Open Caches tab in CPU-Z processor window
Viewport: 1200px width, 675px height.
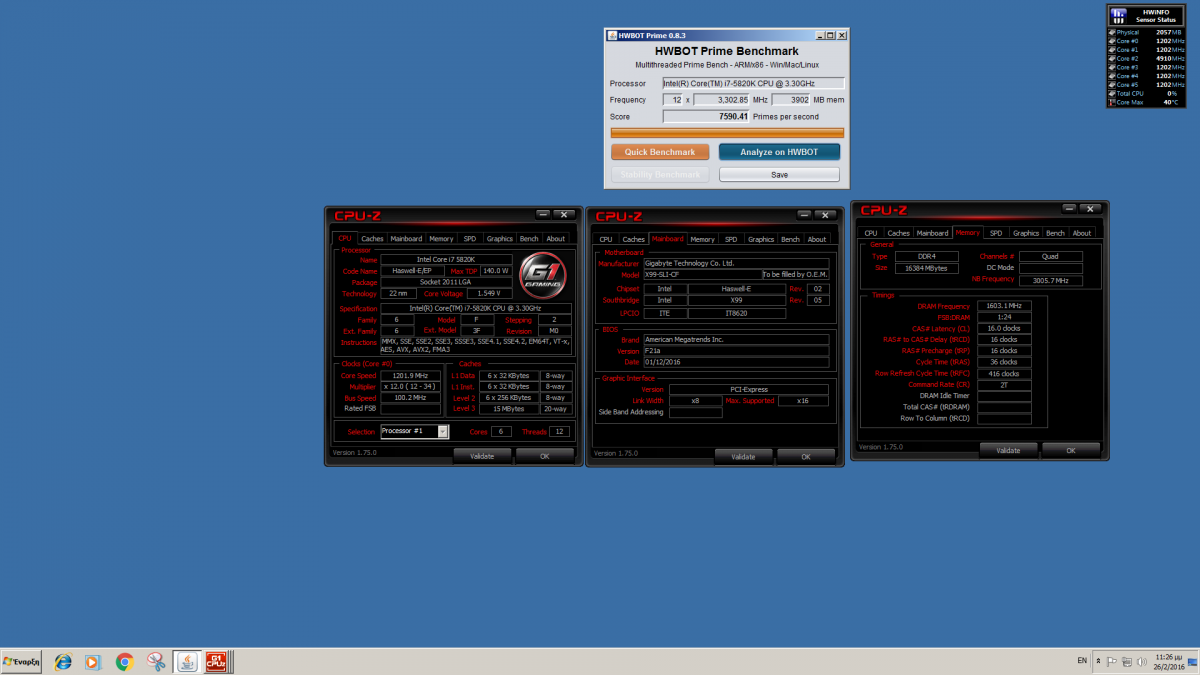point(372,239)
